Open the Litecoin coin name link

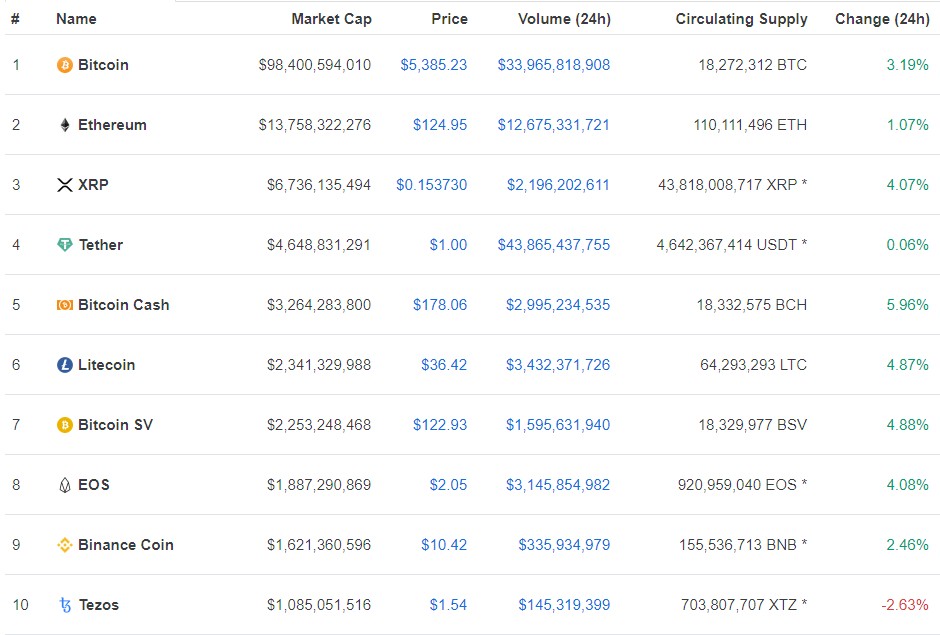click(x=107, y=365)
